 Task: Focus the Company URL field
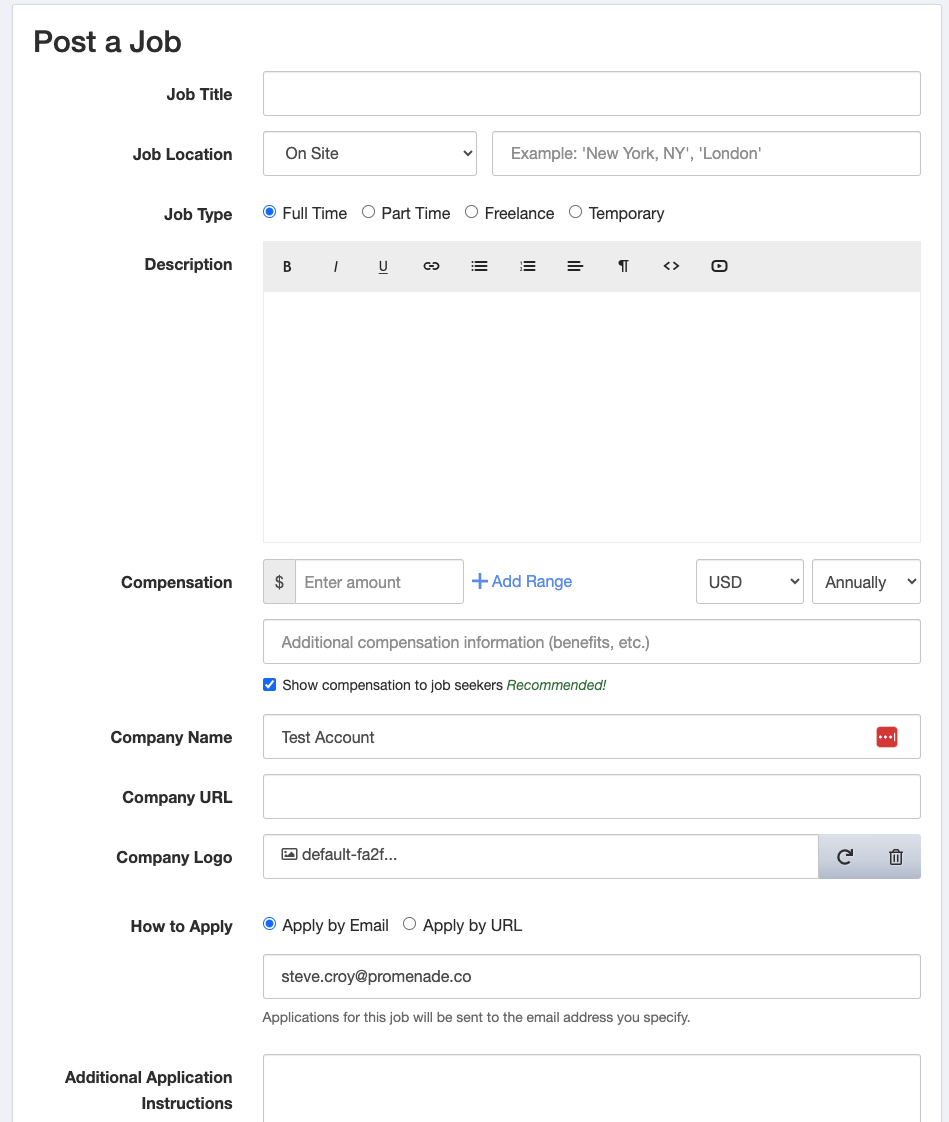pos(592,796)
